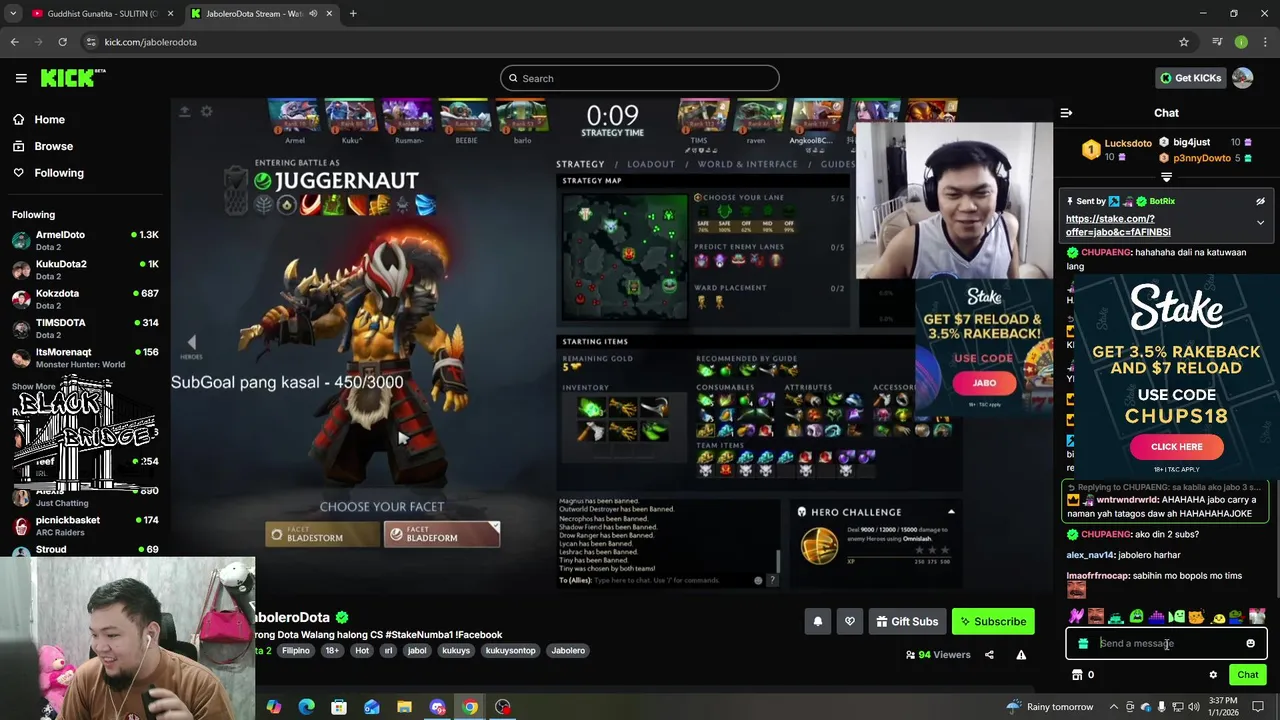This screenshot has width=1280, height=720.
Task: Click the CLICK HERE Stake ad button
Action: coord(1176,447)
